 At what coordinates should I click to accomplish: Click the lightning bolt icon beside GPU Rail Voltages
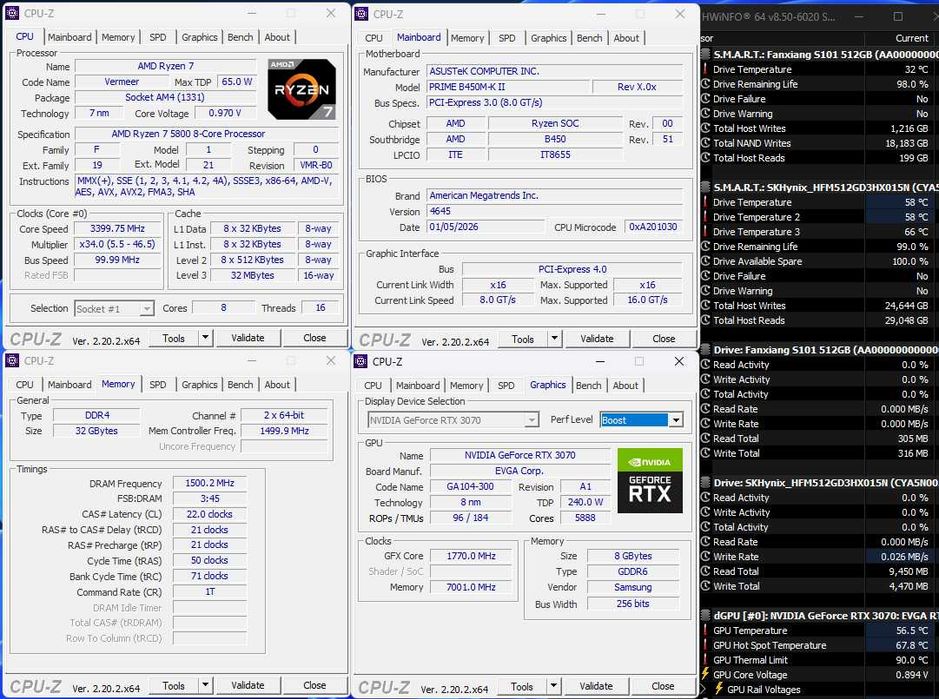coord(719,689)
